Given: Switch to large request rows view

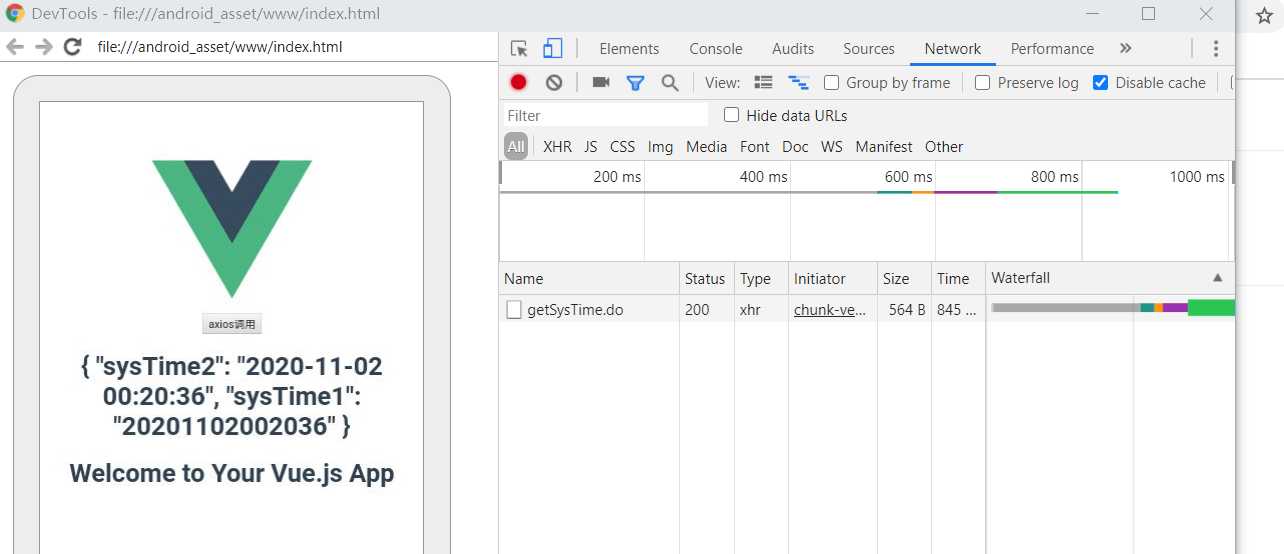Looking at the screenshot, I should [x=764, y=83].
